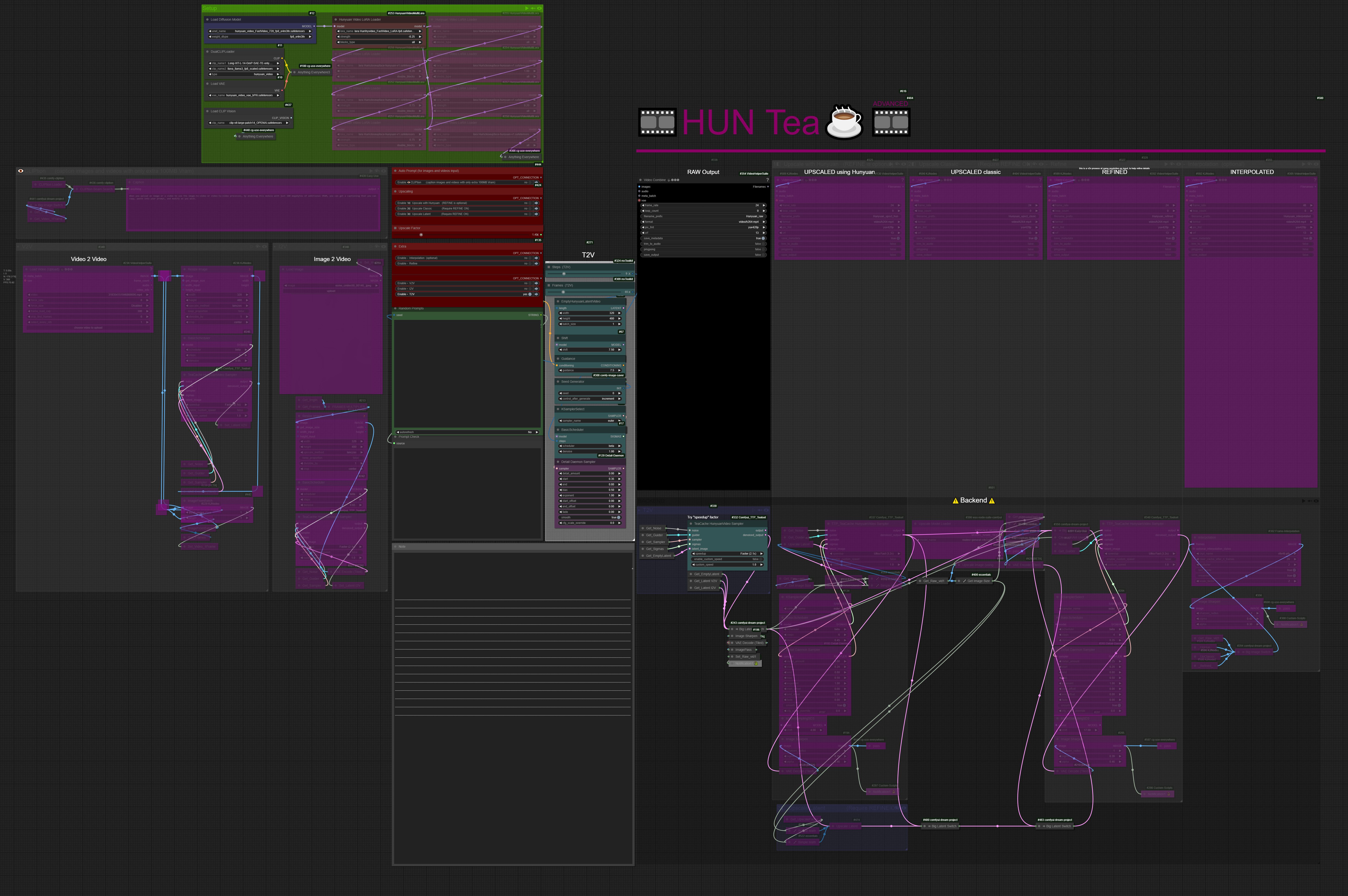This screenshot has height=896, width=1348.
Task: Click arrow icon beside Upscale Classic row
Action: point(536,209)
